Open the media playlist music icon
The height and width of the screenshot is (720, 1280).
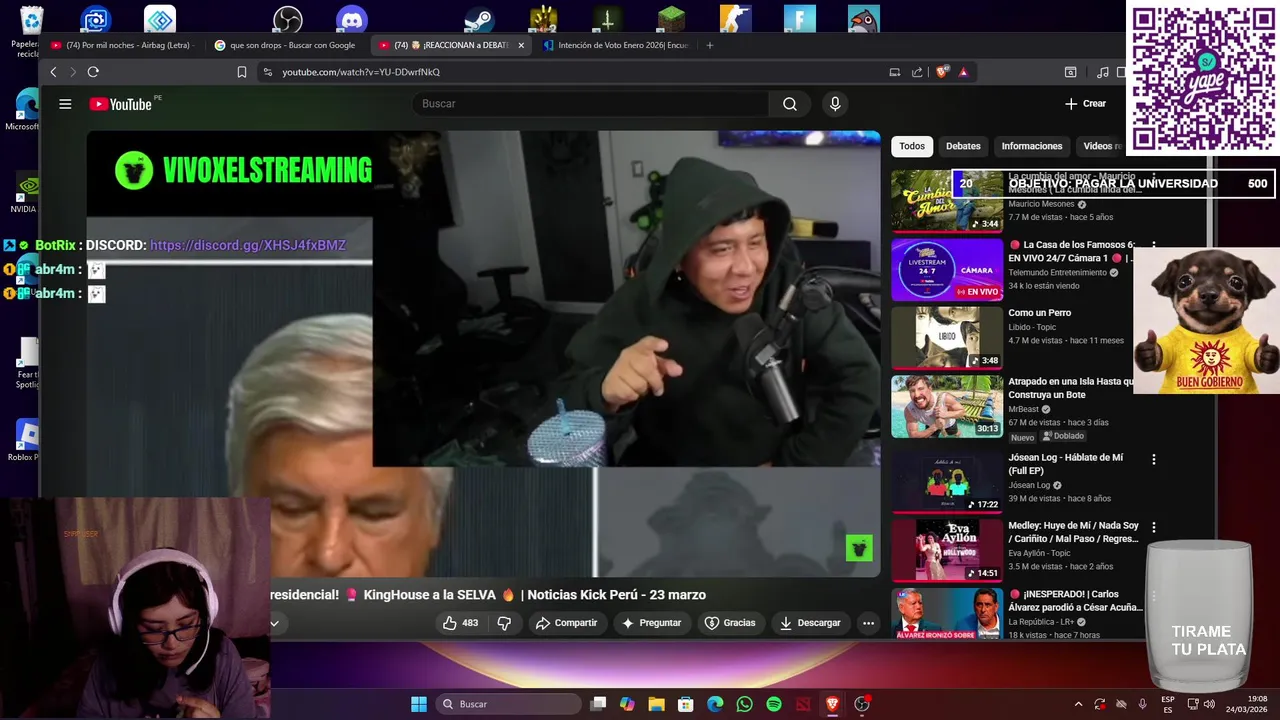pos(1102,72)
